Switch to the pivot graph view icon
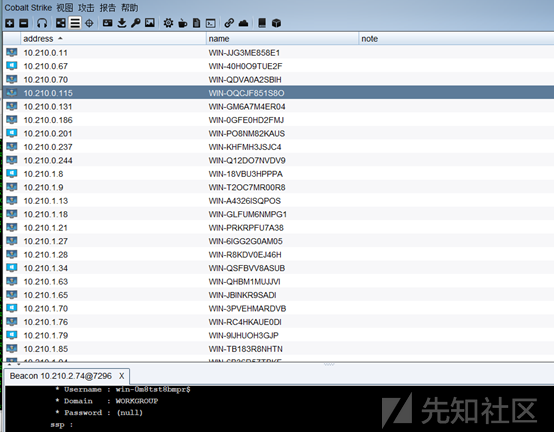This screenshot has height=432, width=554. [61, 23]
